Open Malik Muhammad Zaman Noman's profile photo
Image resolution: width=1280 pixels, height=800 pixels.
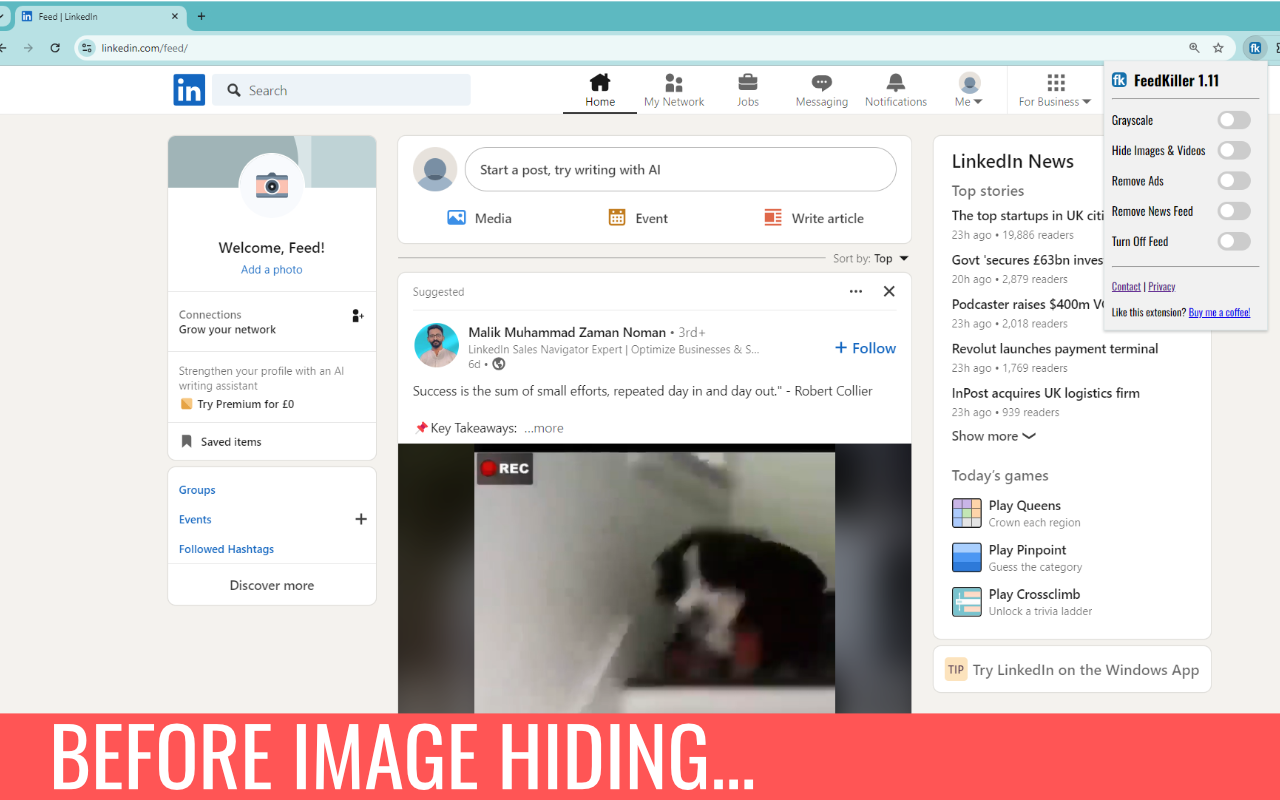[436, 345]
